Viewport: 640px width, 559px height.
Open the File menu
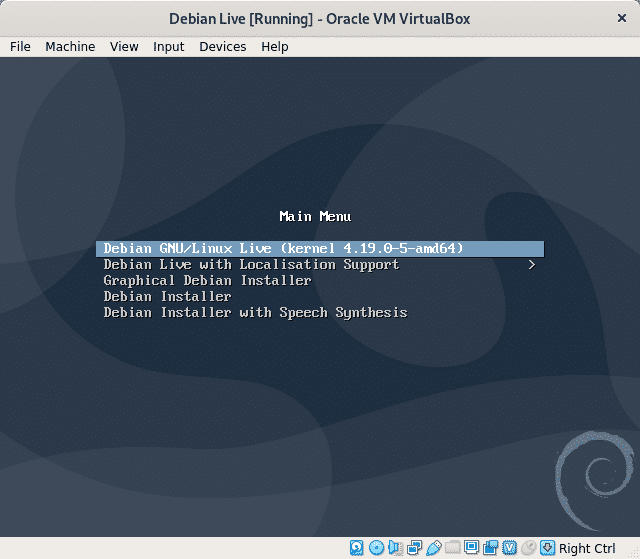click(20, 47)
